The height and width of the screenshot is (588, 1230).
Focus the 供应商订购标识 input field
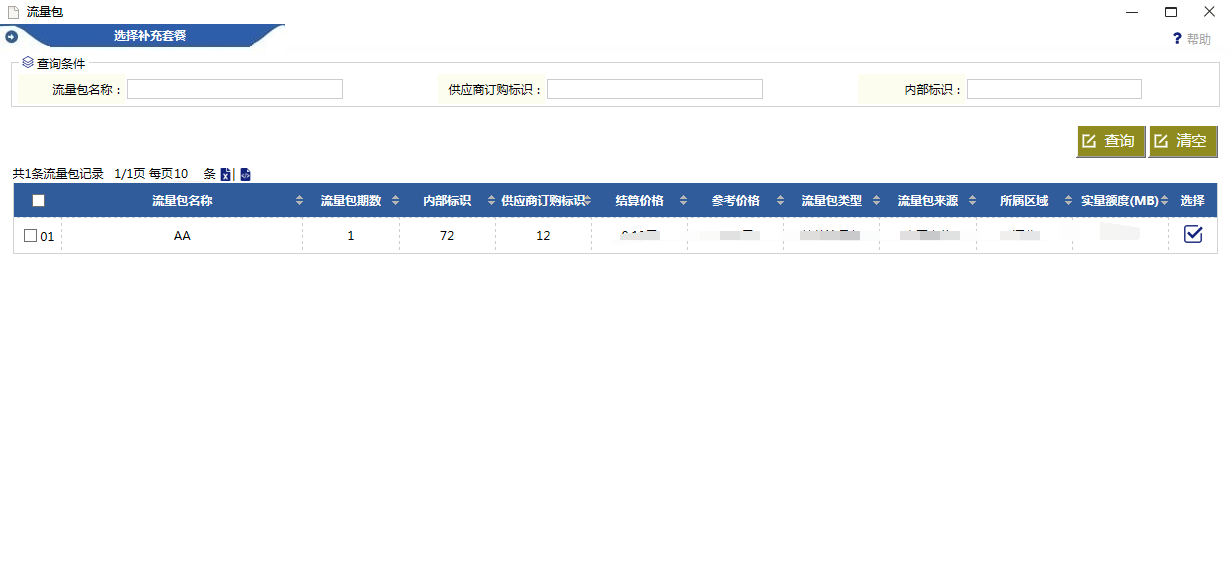655,89
